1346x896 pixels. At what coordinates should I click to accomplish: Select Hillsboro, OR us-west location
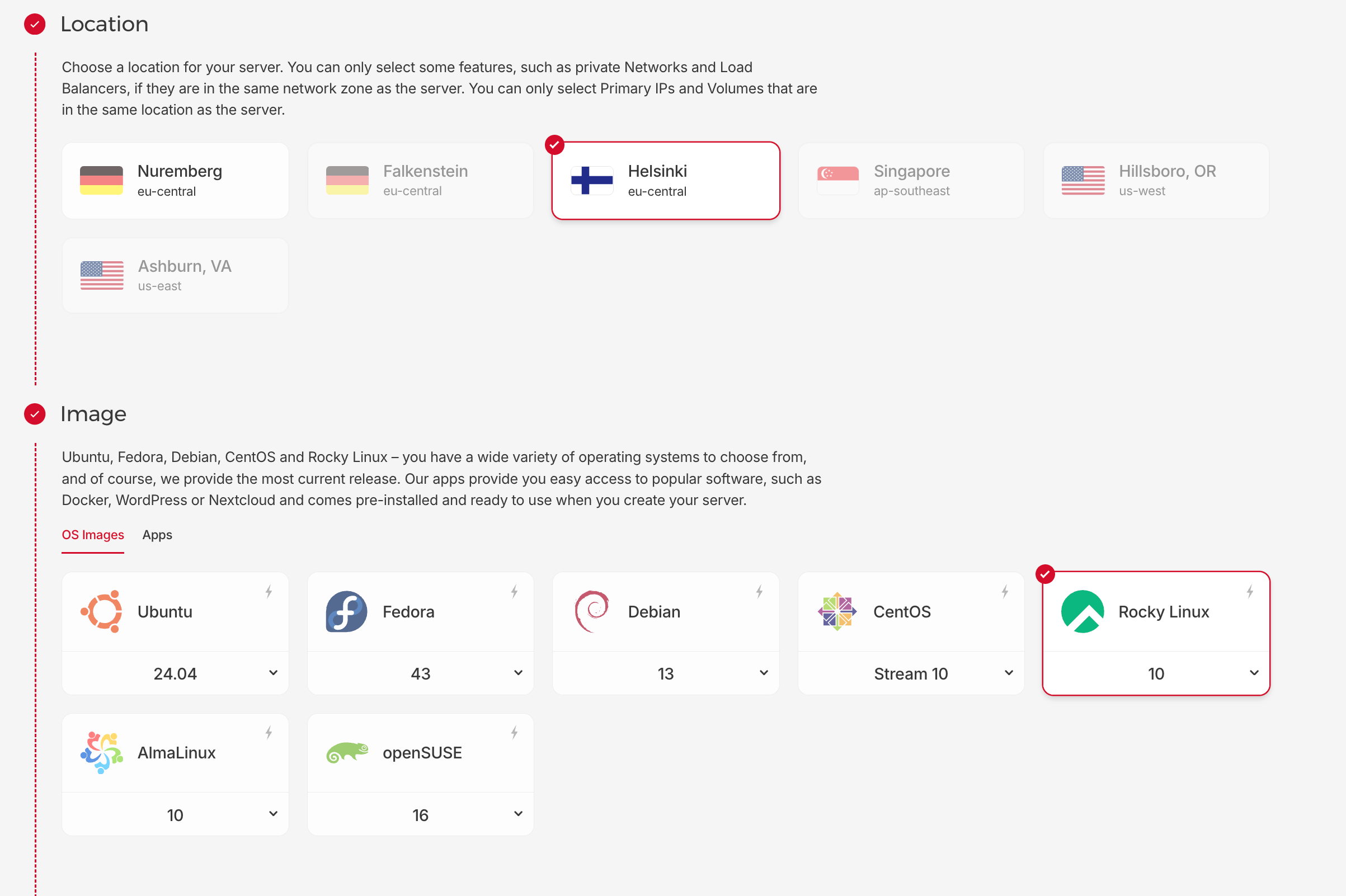1156,181
